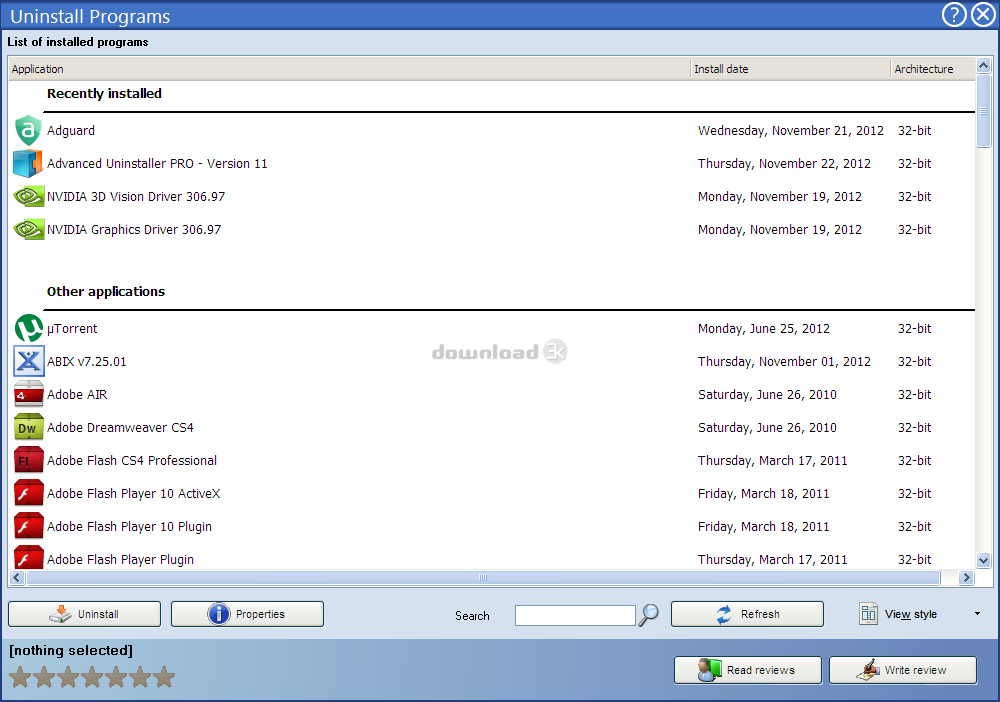Screen dimensions: 1000x702
Task: Click the Advanced Uninstaller PRO cube icon
Action: [x=28, y=163]
